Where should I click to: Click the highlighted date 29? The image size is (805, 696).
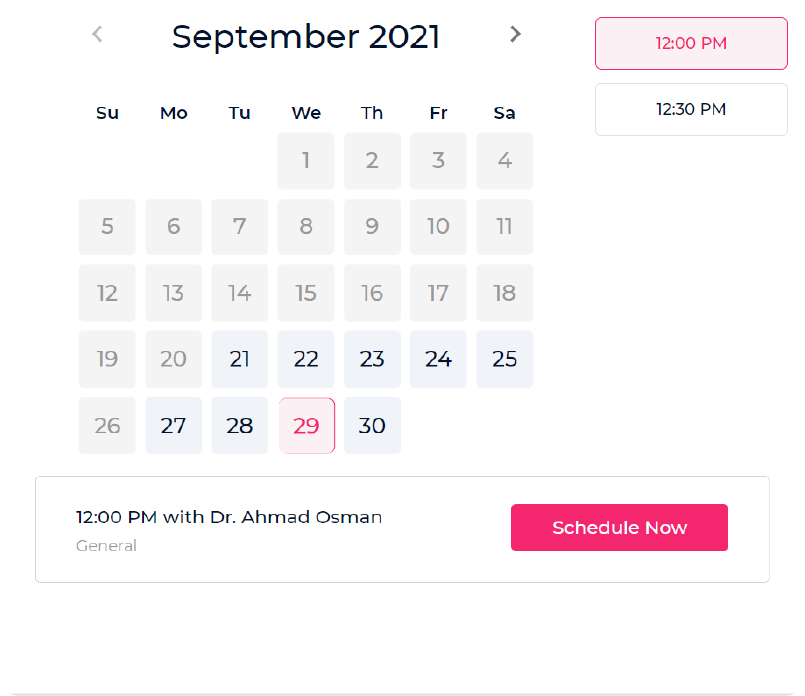point(306,425)
